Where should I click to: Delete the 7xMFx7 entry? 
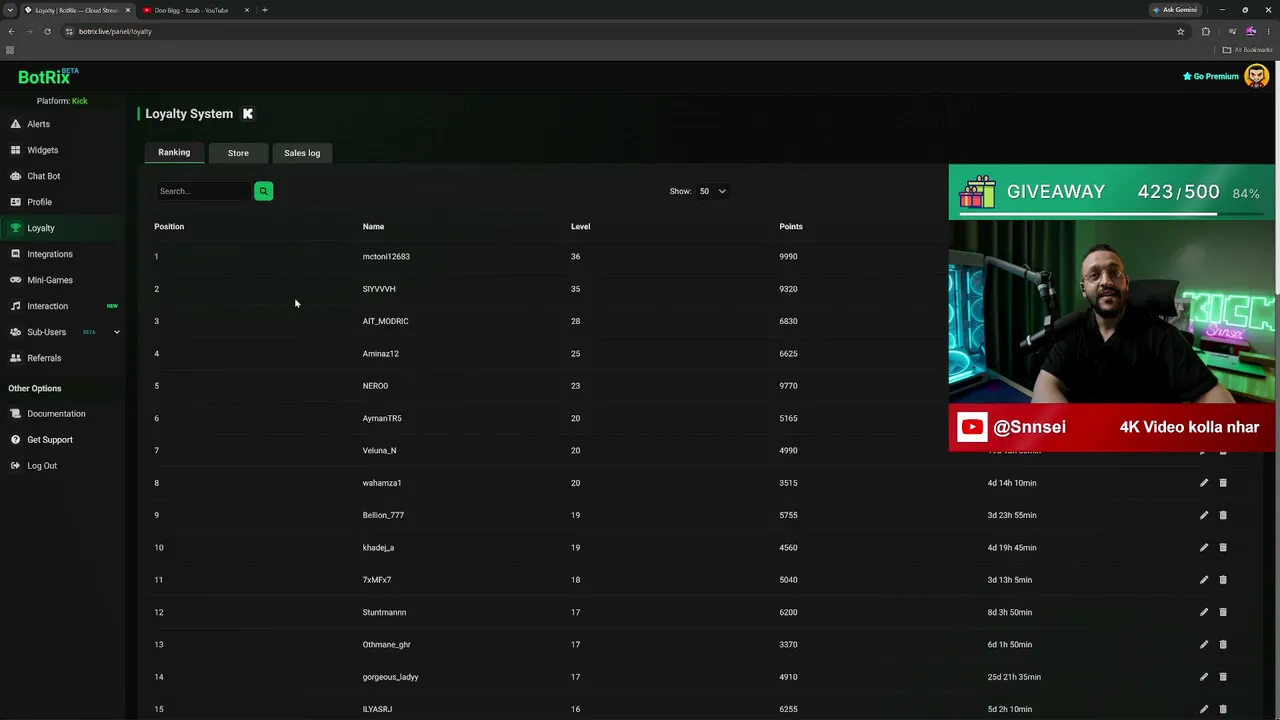point(1223,580)
